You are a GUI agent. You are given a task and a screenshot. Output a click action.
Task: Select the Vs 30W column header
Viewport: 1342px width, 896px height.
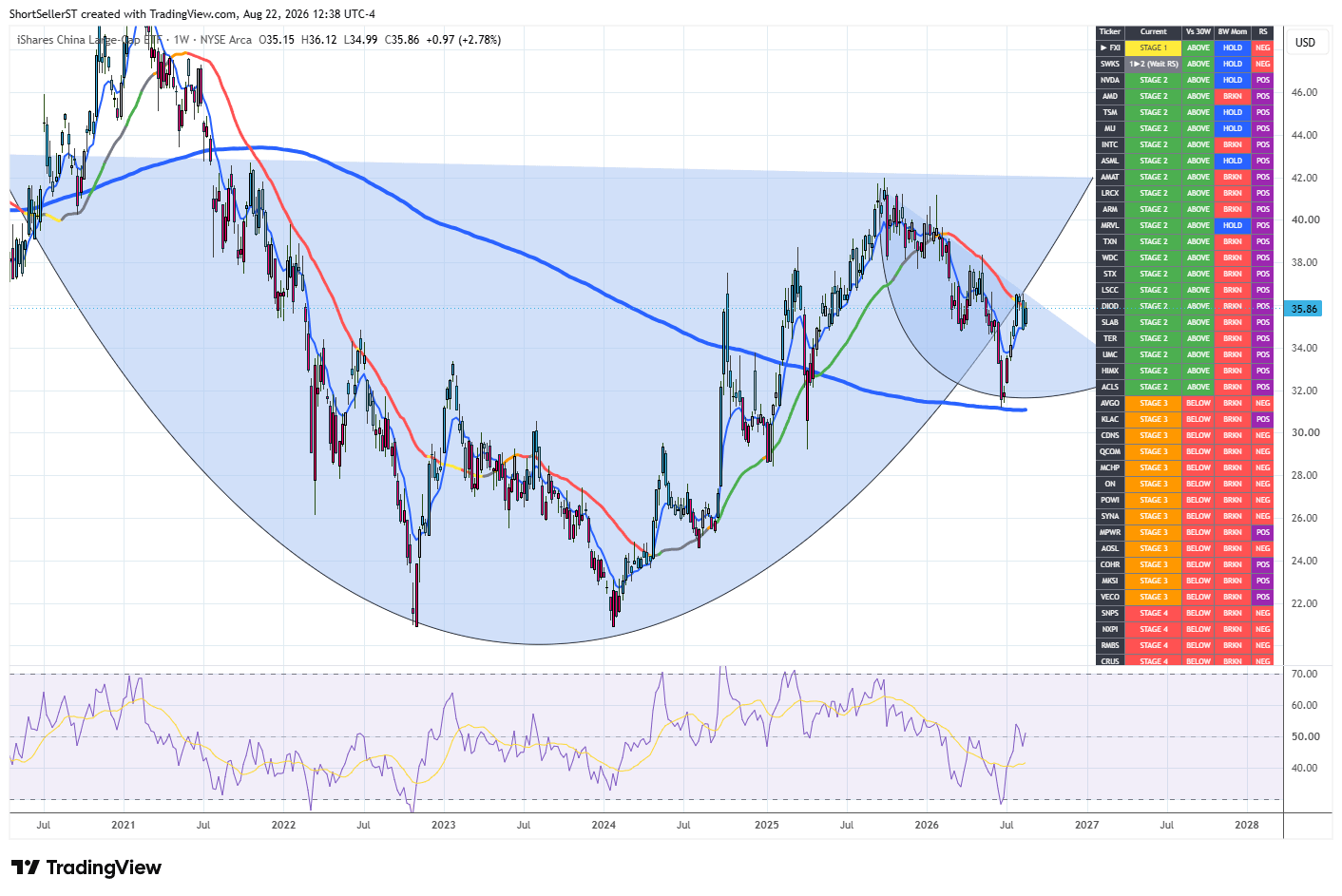point(1198,31)
